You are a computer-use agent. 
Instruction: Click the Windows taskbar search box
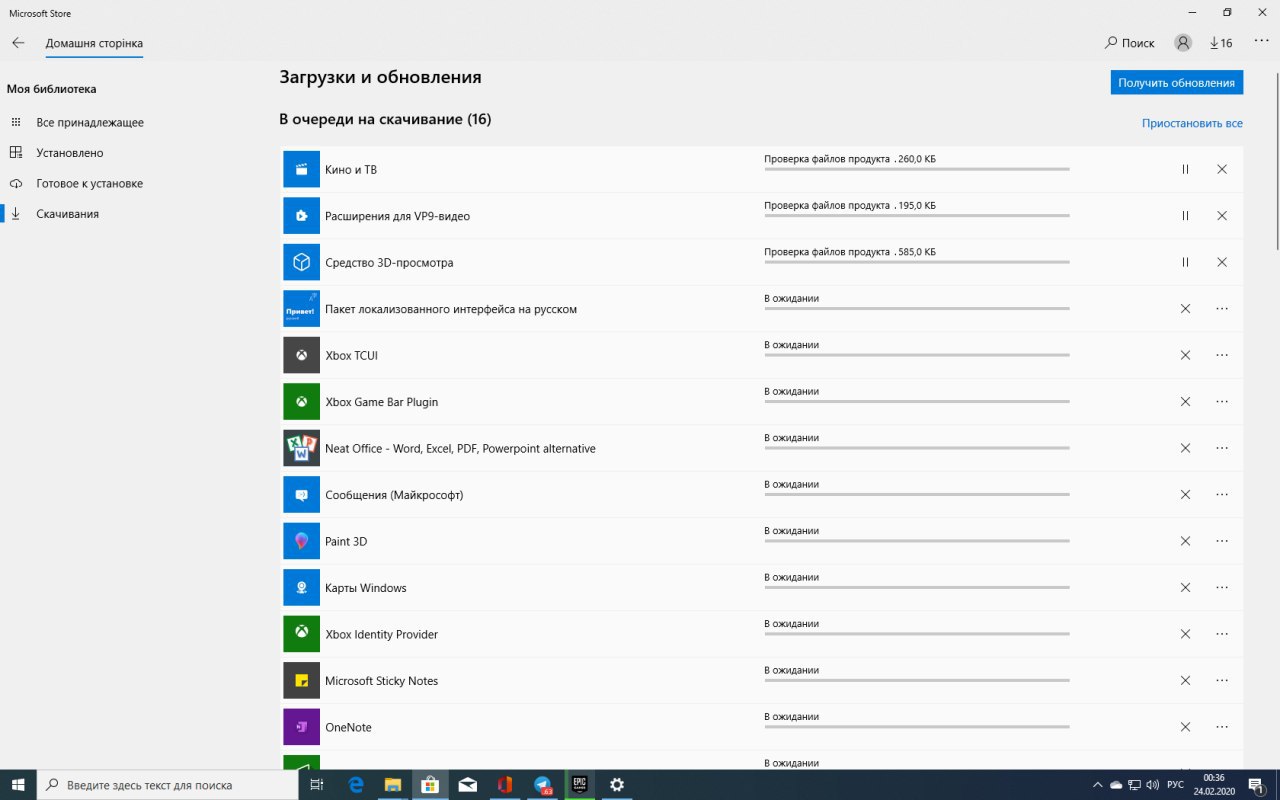click(168, 785)
